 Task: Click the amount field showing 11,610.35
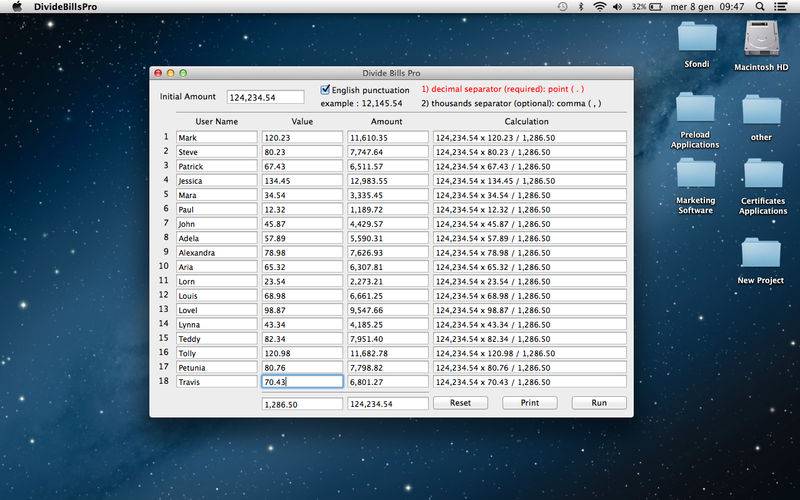tap(388, 138)
